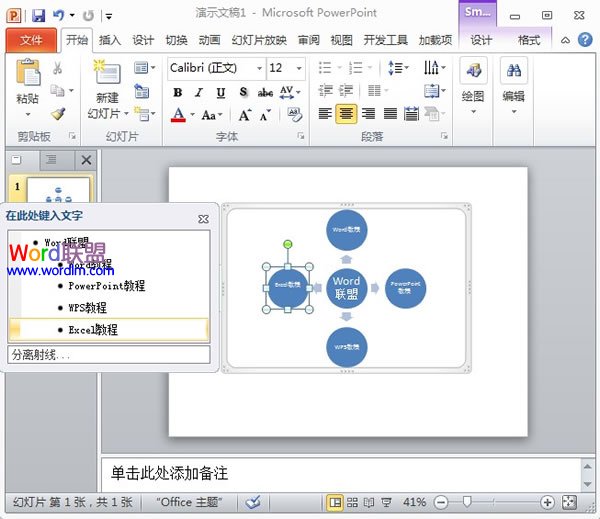Toggle strikethrough abc formatting

pos(265,92)
